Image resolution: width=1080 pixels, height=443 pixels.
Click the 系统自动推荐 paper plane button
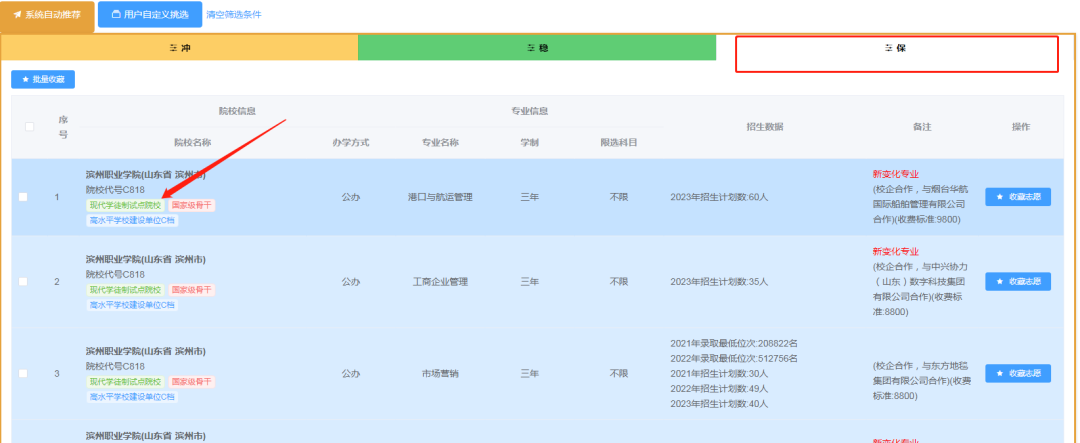pyautogui.click(x=48, y=15)
